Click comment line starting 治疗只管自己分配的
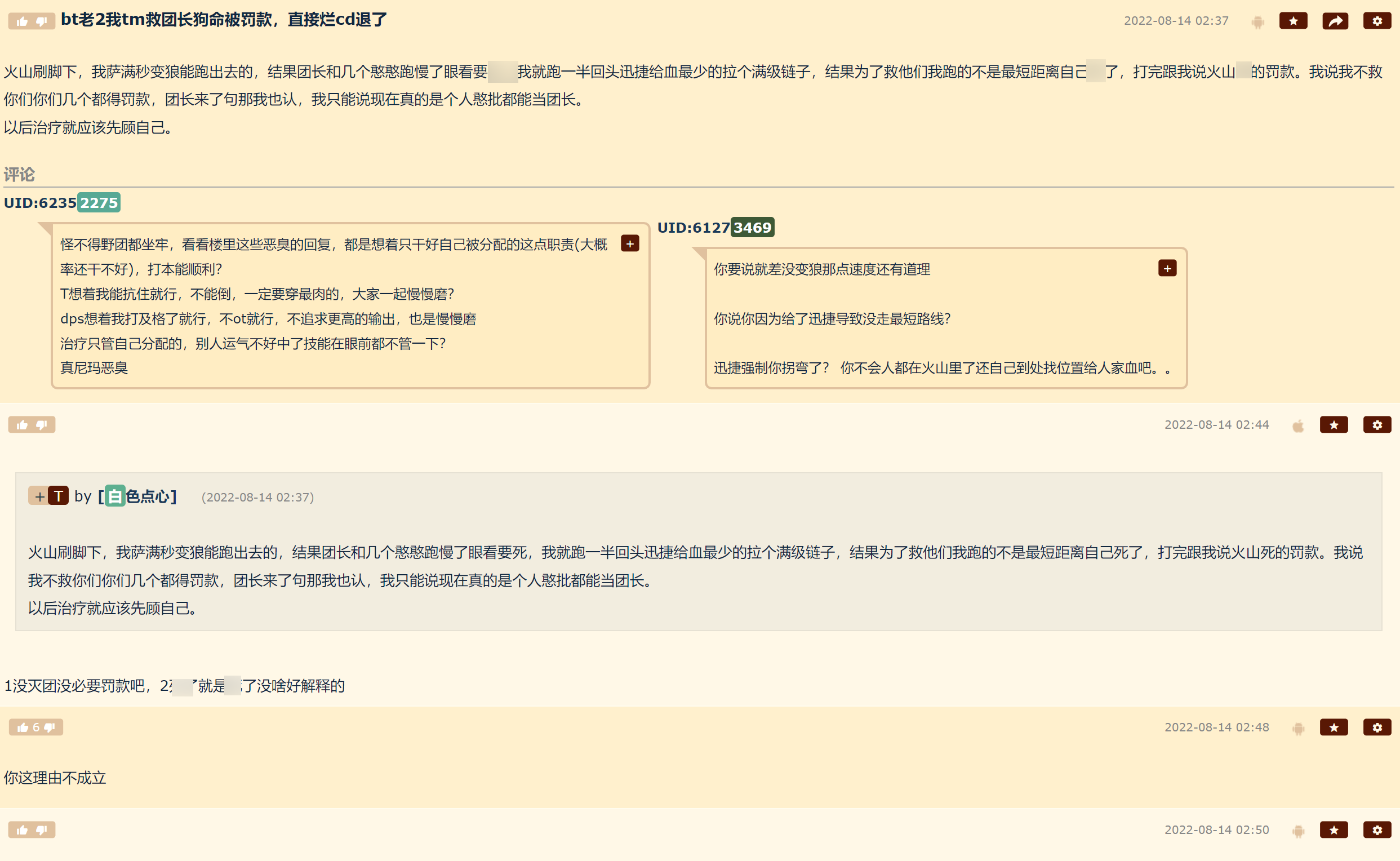Screen dimensions: 1400x861 [x=253, y=343]
